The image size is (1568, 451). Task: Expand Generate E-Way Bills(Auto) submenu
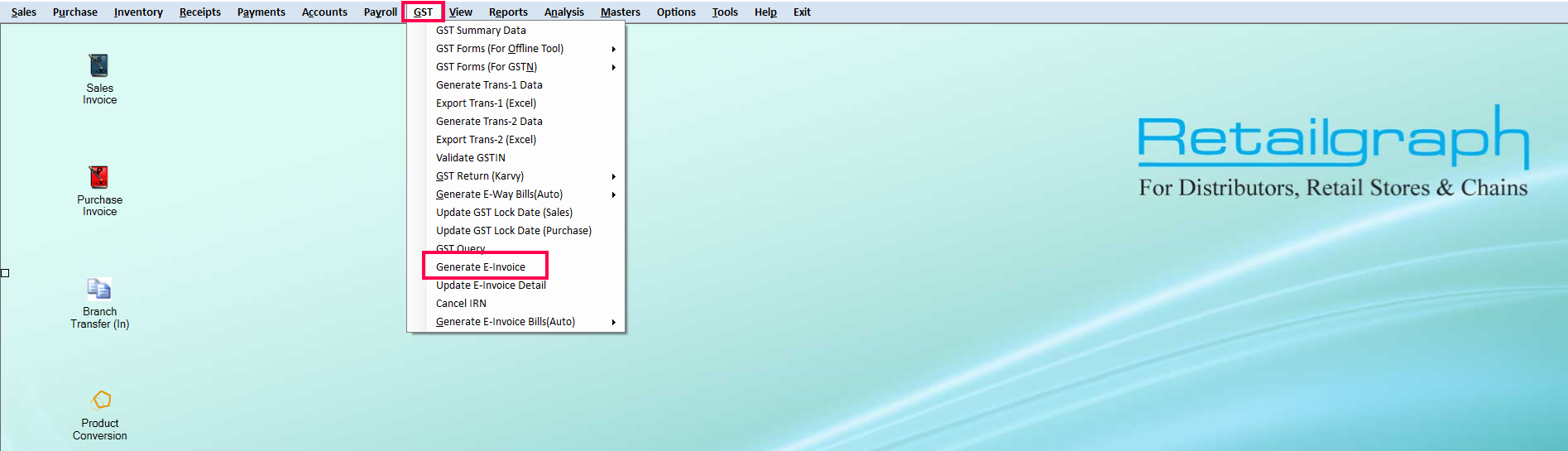coord(515,194)
